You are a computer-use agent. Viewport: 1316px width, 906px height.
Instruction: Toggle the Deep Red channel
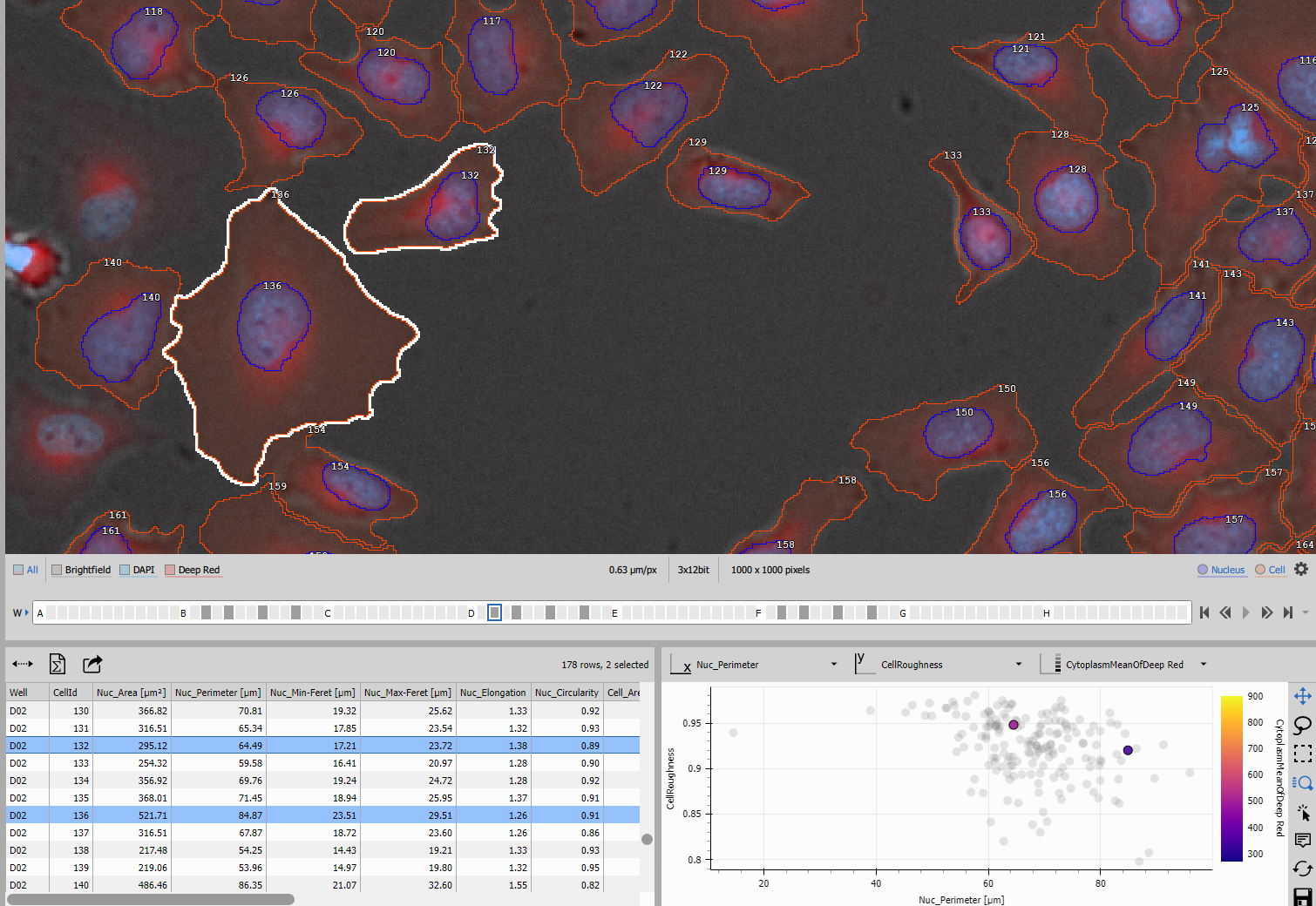170,570
